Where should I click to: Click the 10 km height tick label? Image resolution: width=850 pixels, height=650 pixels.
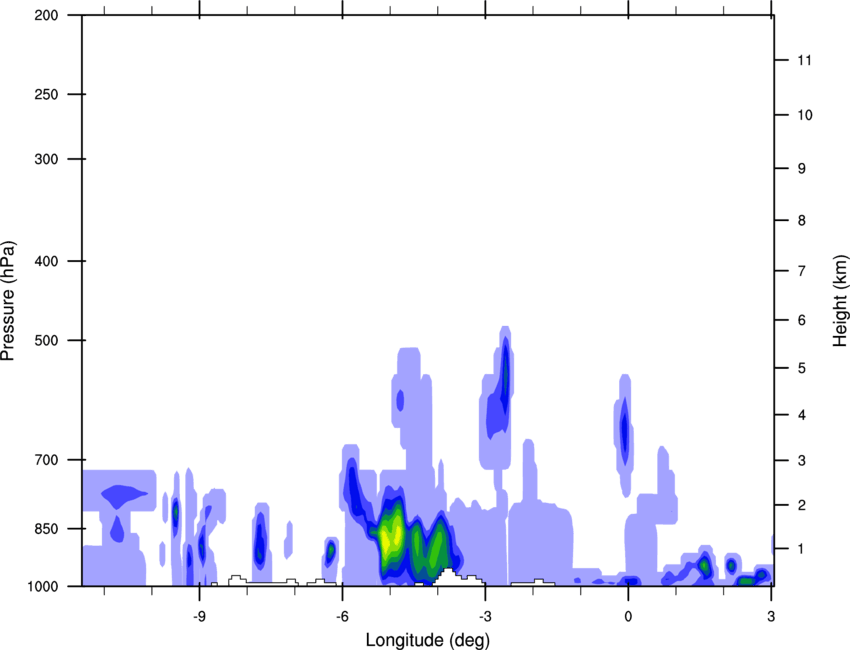coord(805,115)
